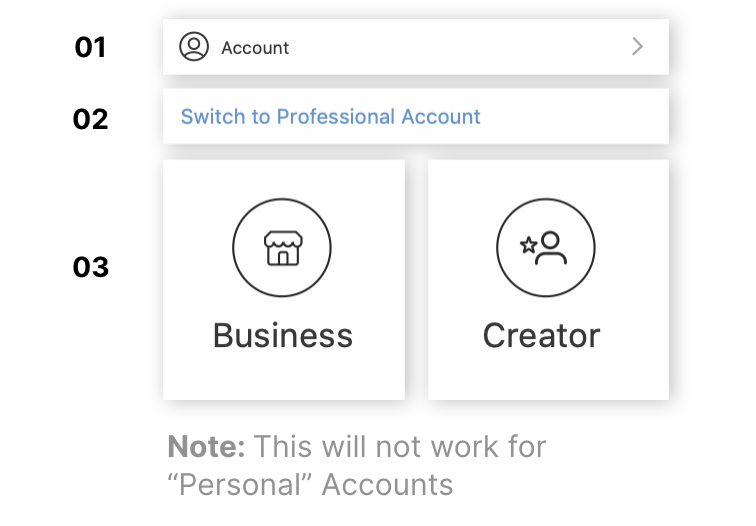Screen dimensions: 756x526
Task: Expand Account row via right chevron
Action: 637,46
